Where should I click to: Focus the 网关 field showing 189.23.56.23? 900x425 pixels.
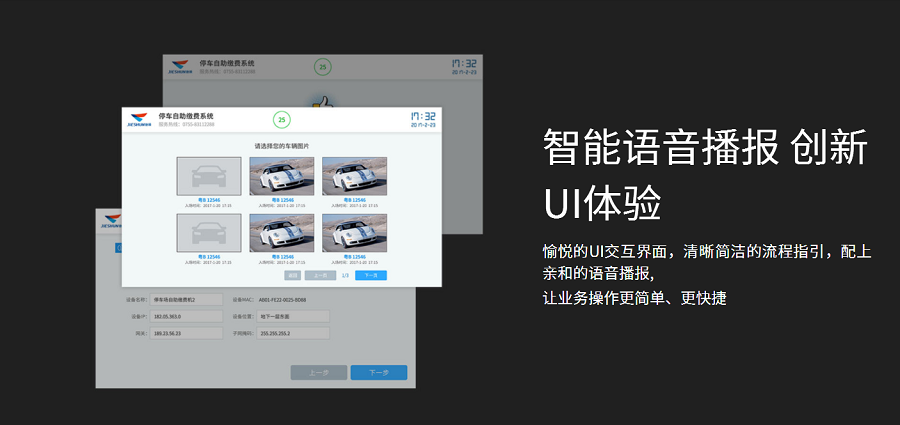(x=186, y=333)
